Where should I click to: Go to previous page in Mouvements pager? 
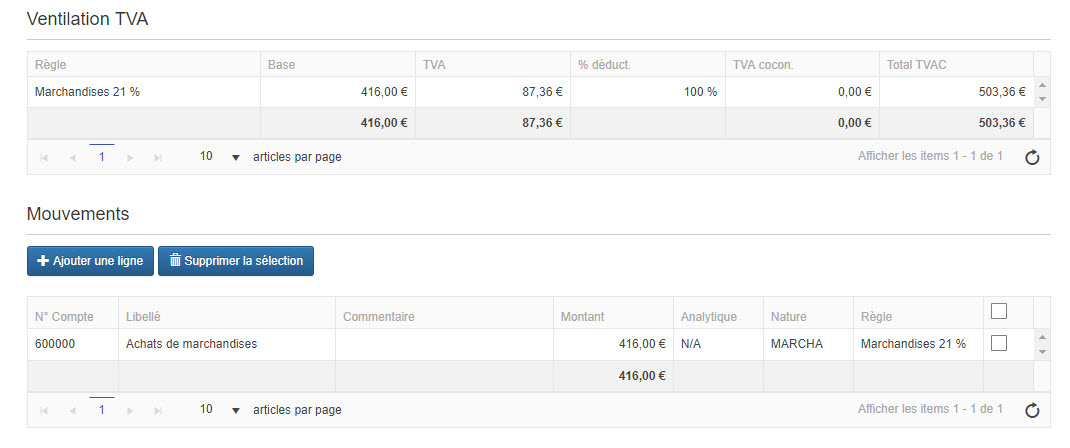pyautogui.click(x=73, y=410)
